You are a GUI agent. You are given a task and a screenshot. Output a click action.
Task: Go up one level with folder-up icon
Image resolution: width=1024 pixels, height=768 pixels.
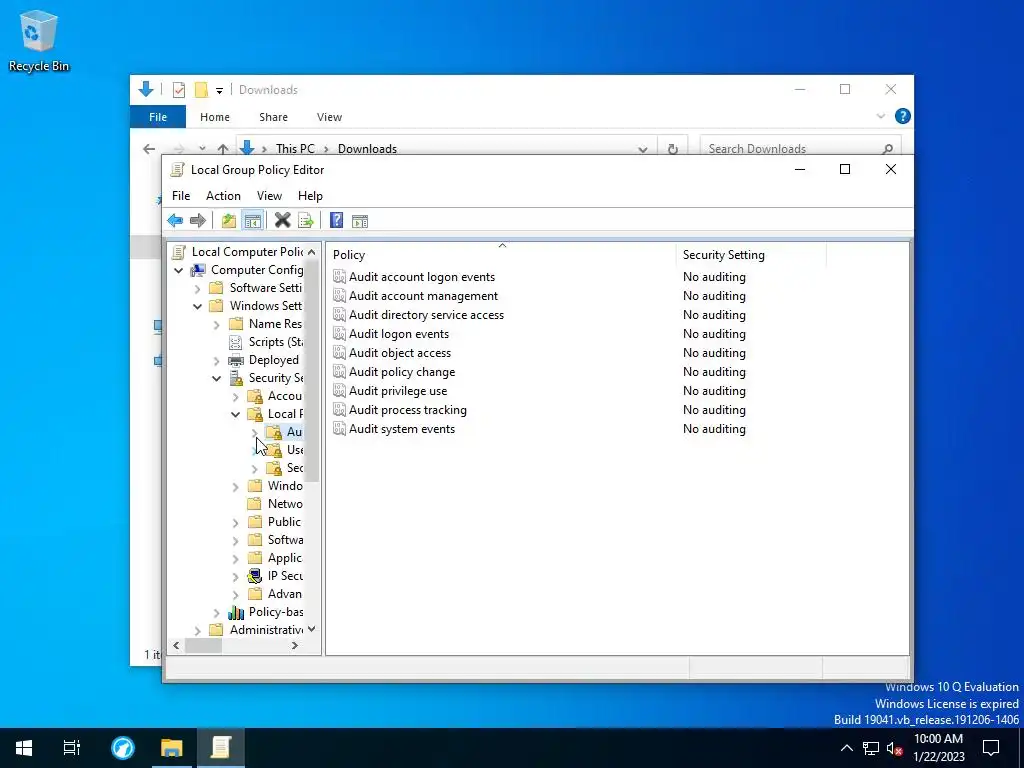(229, 221)
